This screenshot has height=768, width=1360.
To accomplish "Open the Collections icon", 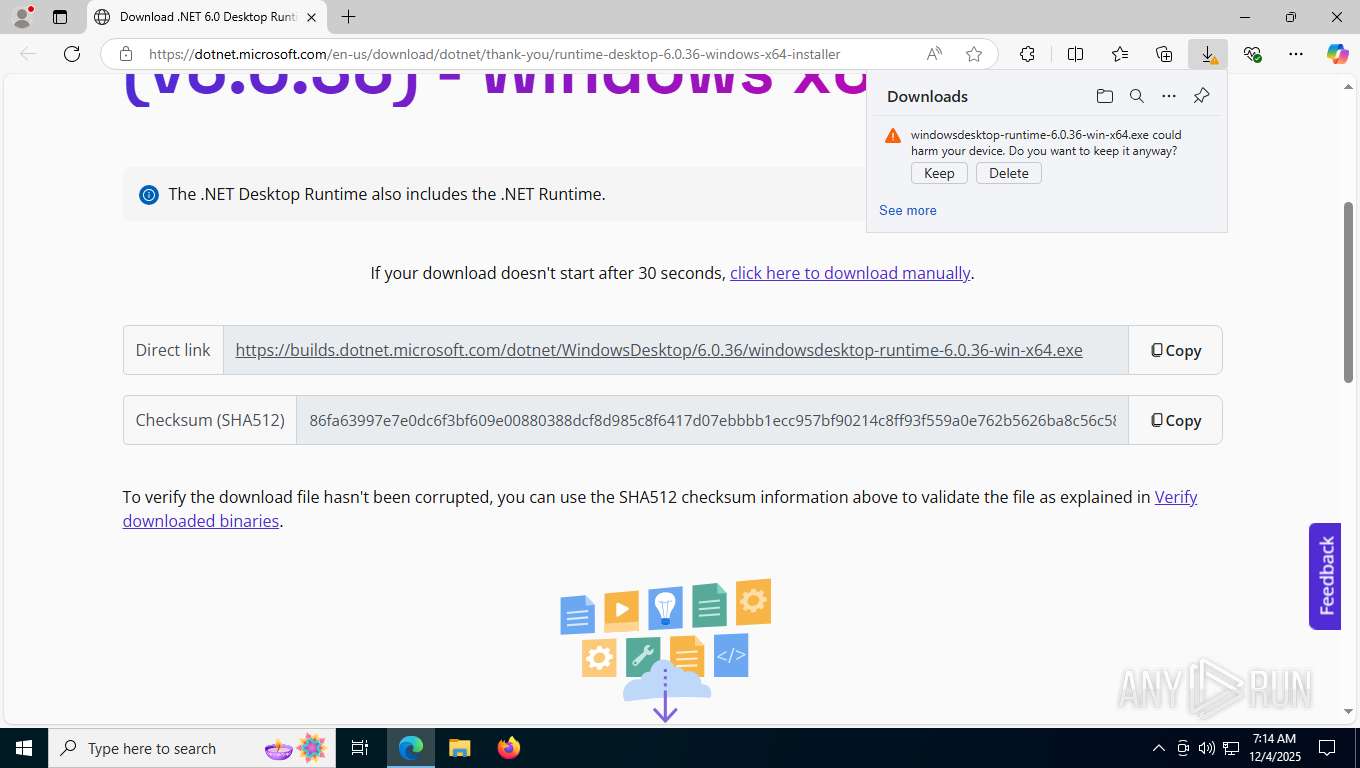I will [x=1164, y=54].
